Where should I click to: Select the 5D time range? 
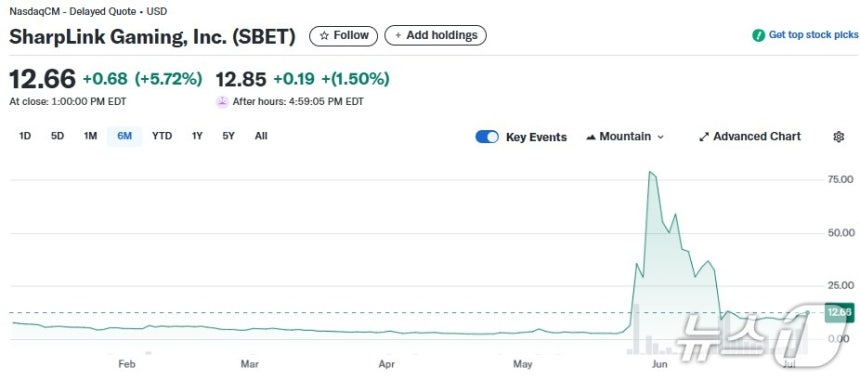pyautogui.click(x=57, y=136)
